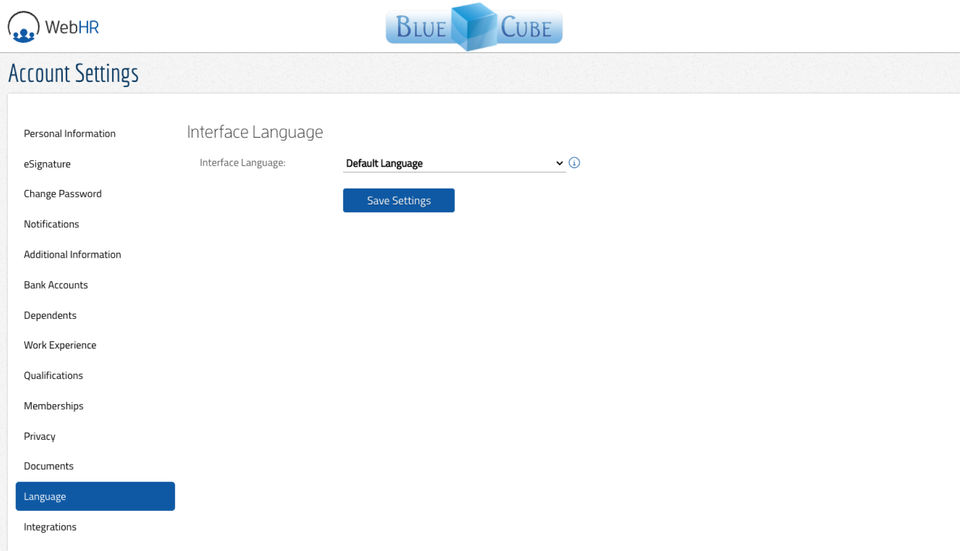Click the WebHR logo icon
This screenshot has width=960, height=551.
tap(23, 27)
